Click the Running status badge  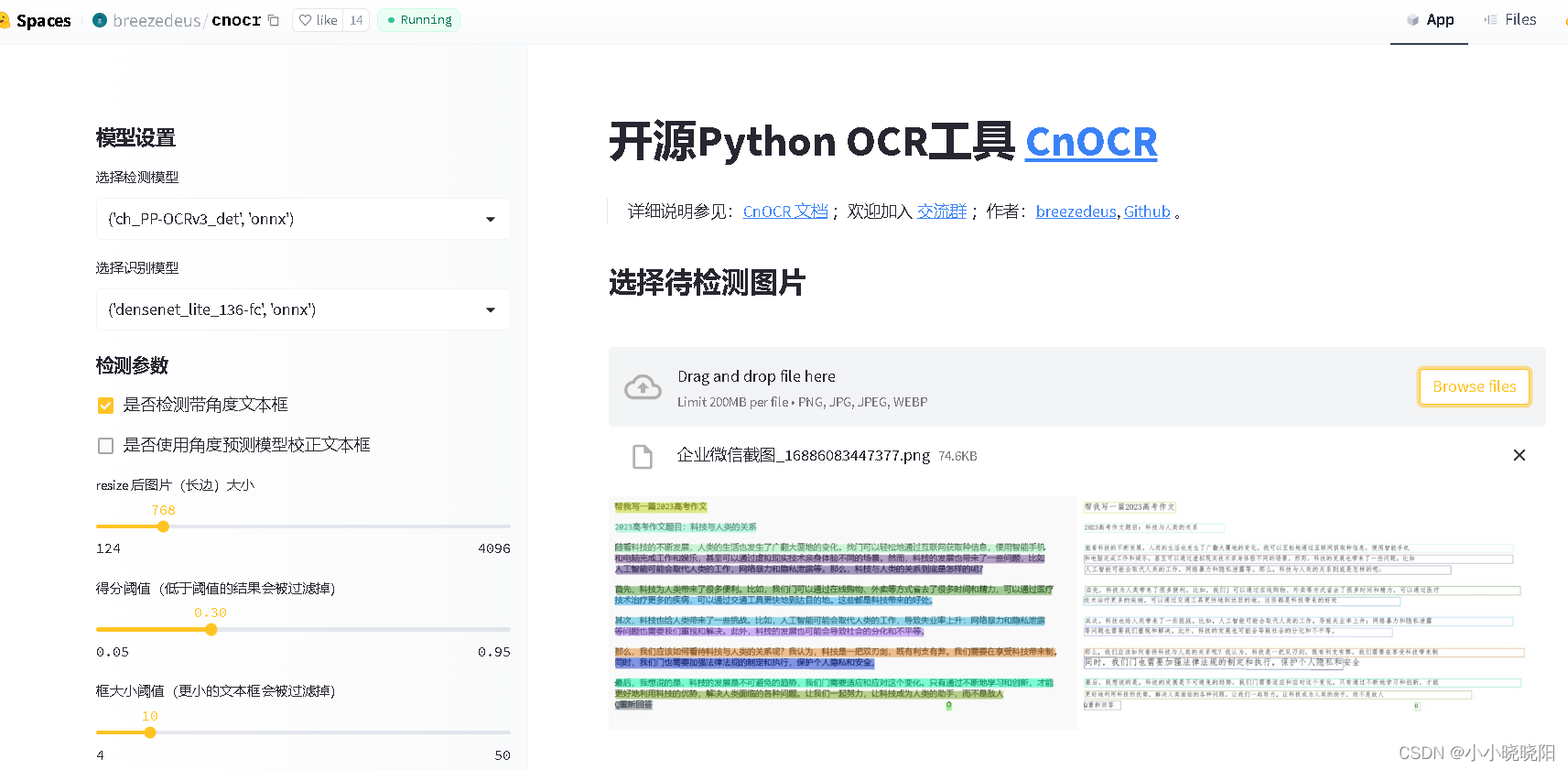(418, 20)
